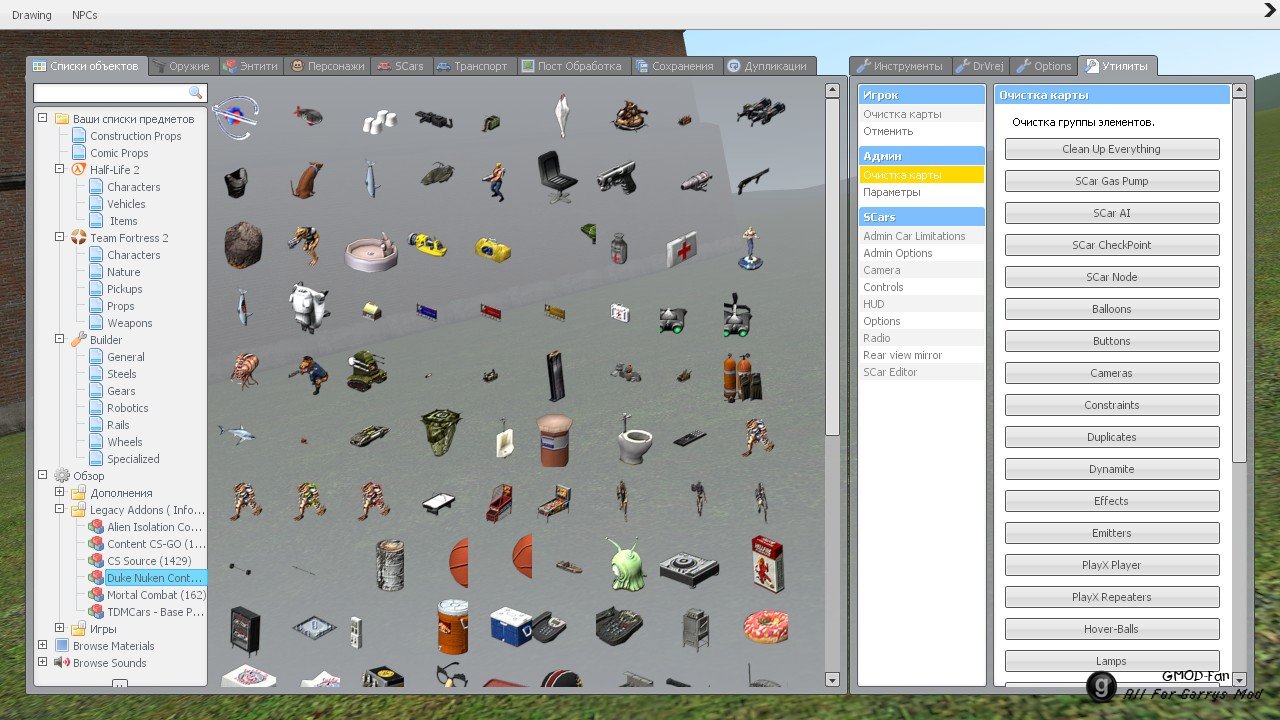Select the metal barrel prop thumbnail

tap(390, 565)
